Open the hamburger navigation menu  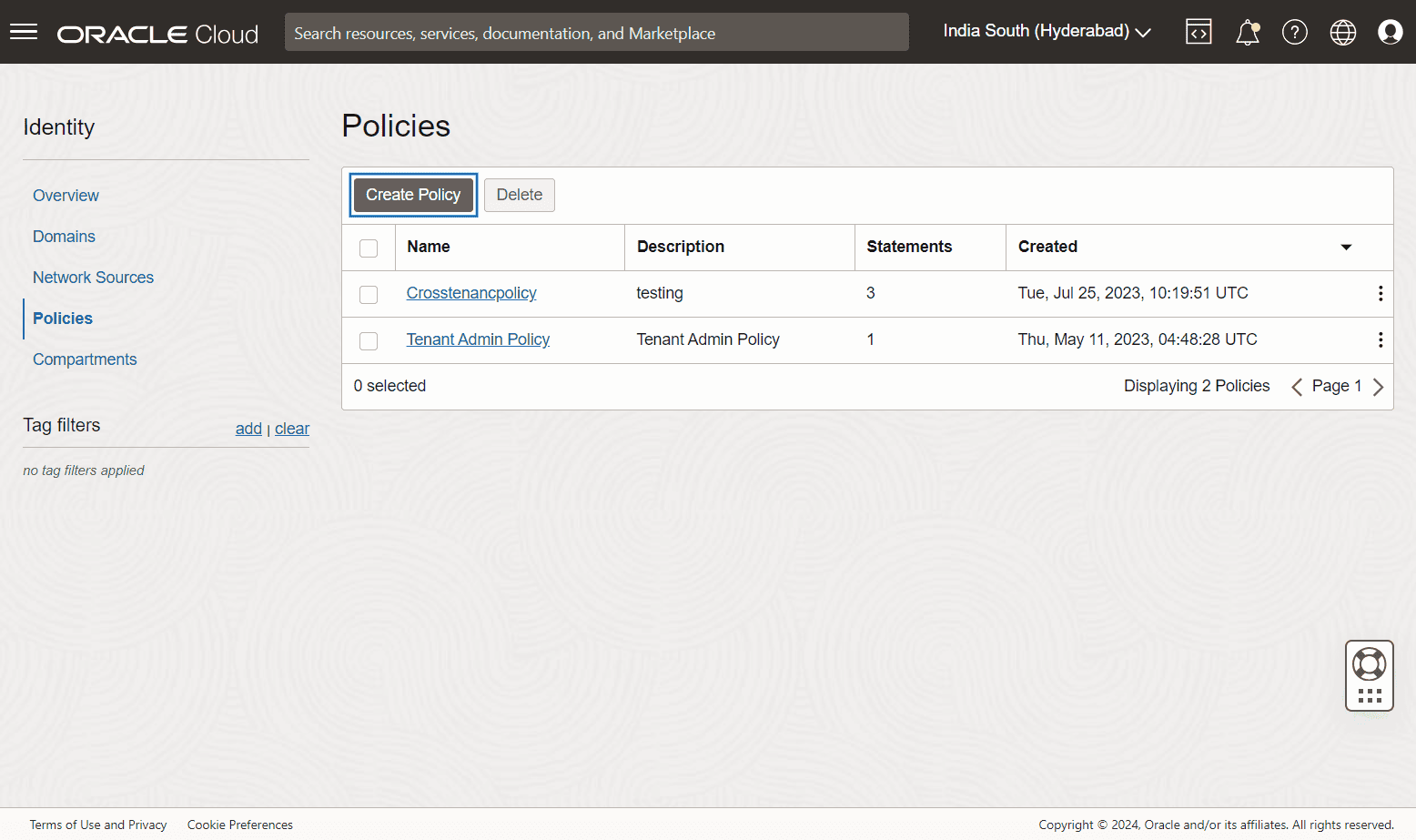pos(24,32)
